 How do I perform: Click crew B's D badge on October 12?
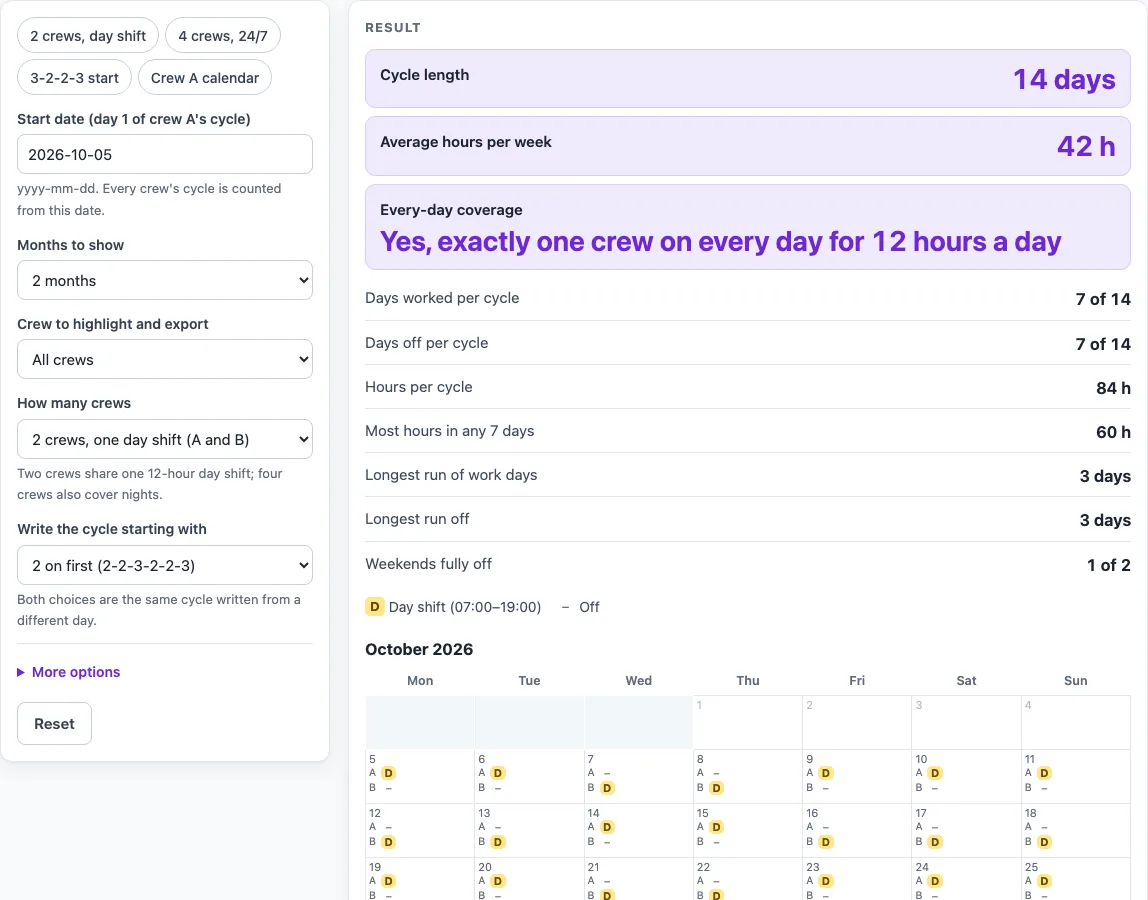[x=388, y=842]
